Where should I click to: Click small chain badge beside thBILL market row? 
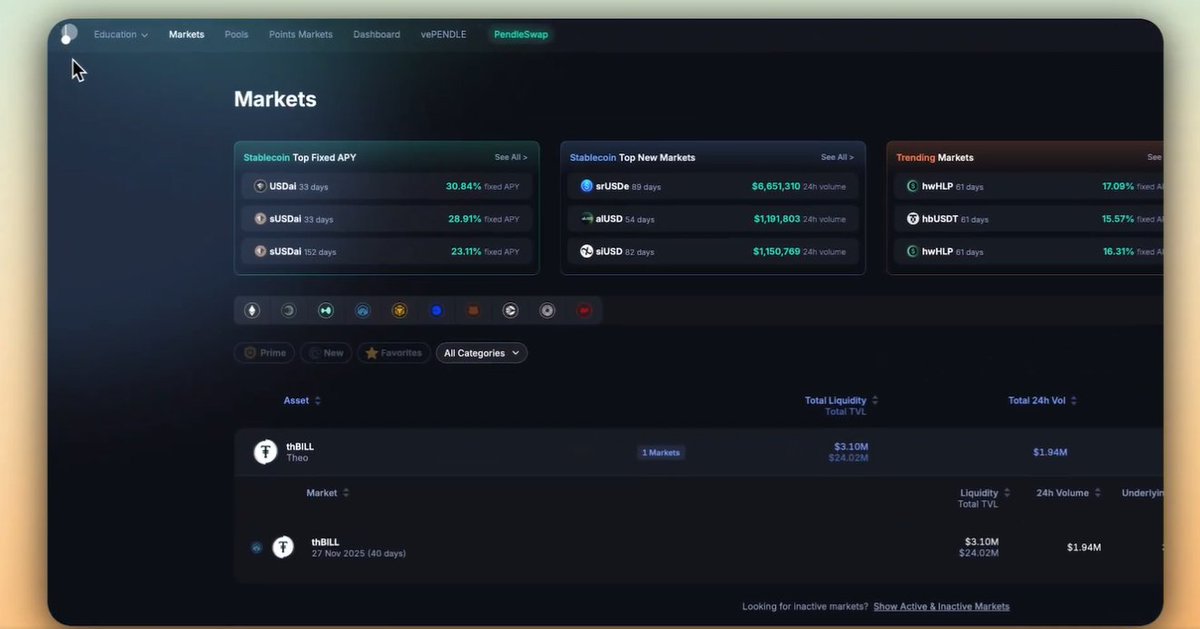tap(256, 548)
